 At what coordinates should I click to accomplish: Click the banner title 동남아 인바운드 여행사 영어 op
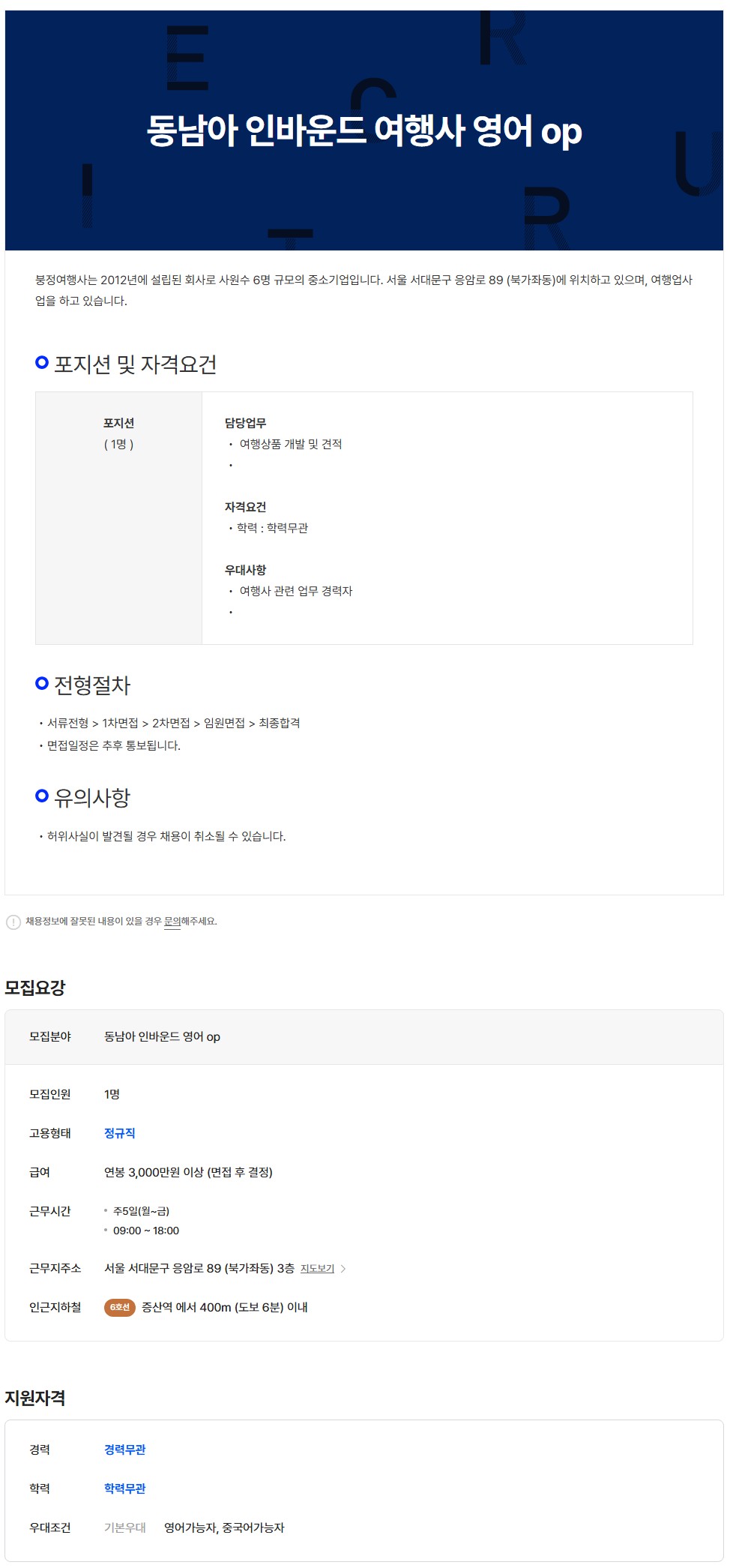[x=364, y=130]
